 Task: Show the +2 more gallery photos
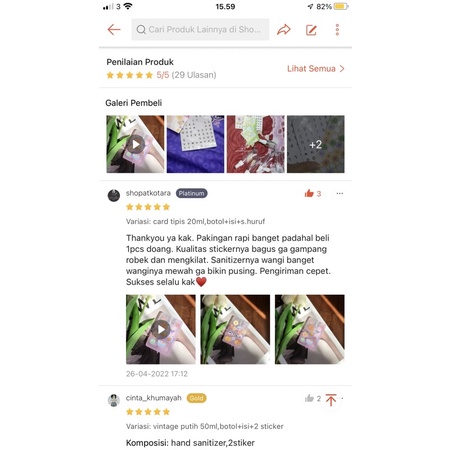(x=316, y=144)
